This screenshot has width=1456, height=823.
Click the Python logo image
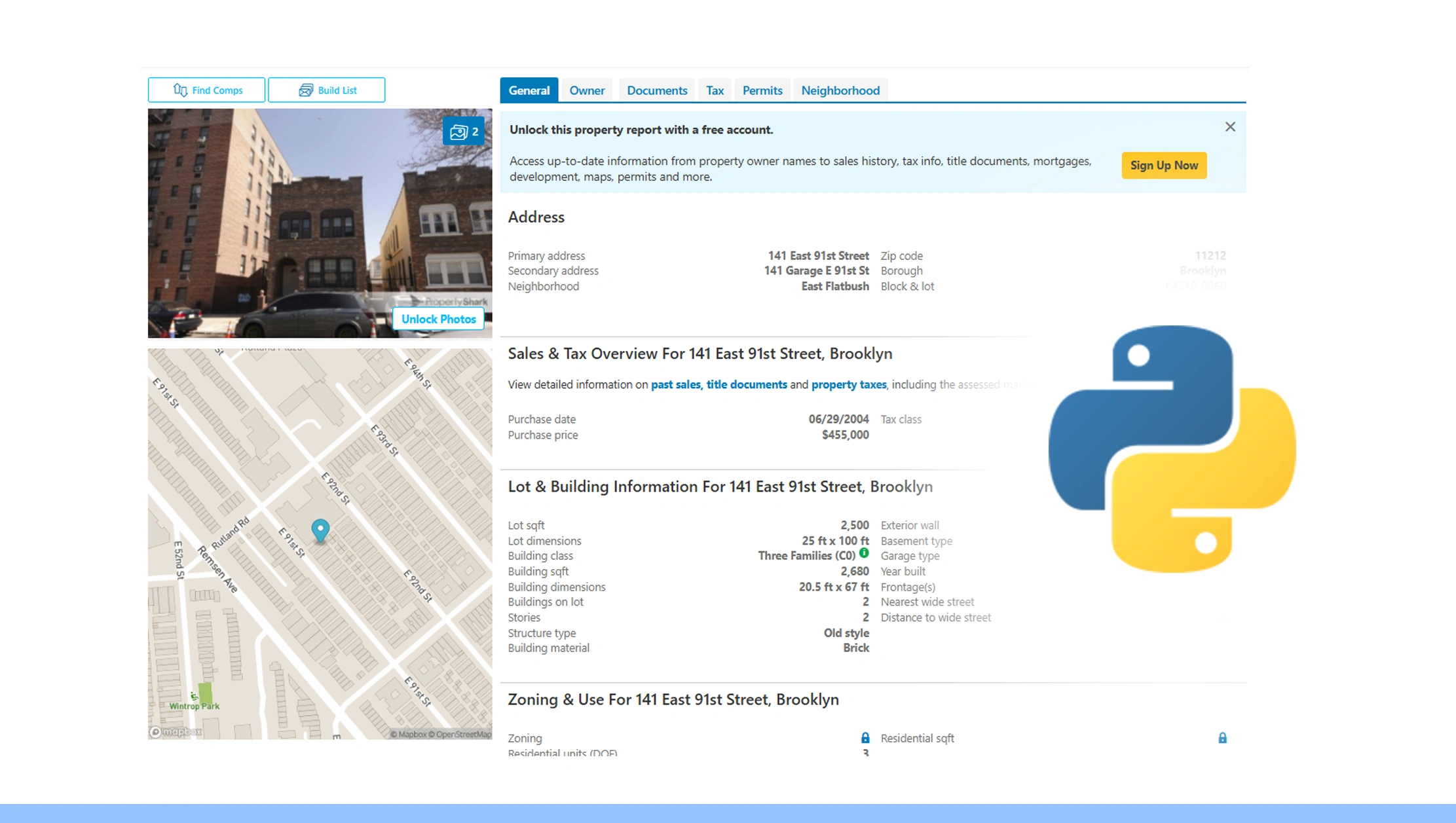[x=1172, y=452]
